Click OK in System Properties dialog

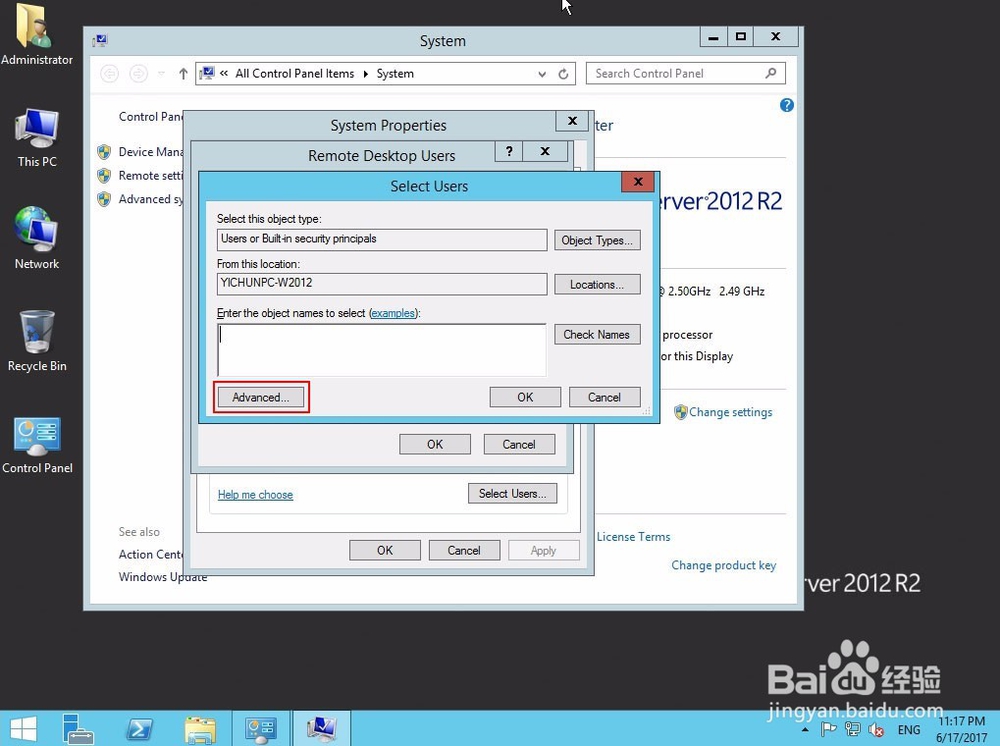(x=385, y=550)
